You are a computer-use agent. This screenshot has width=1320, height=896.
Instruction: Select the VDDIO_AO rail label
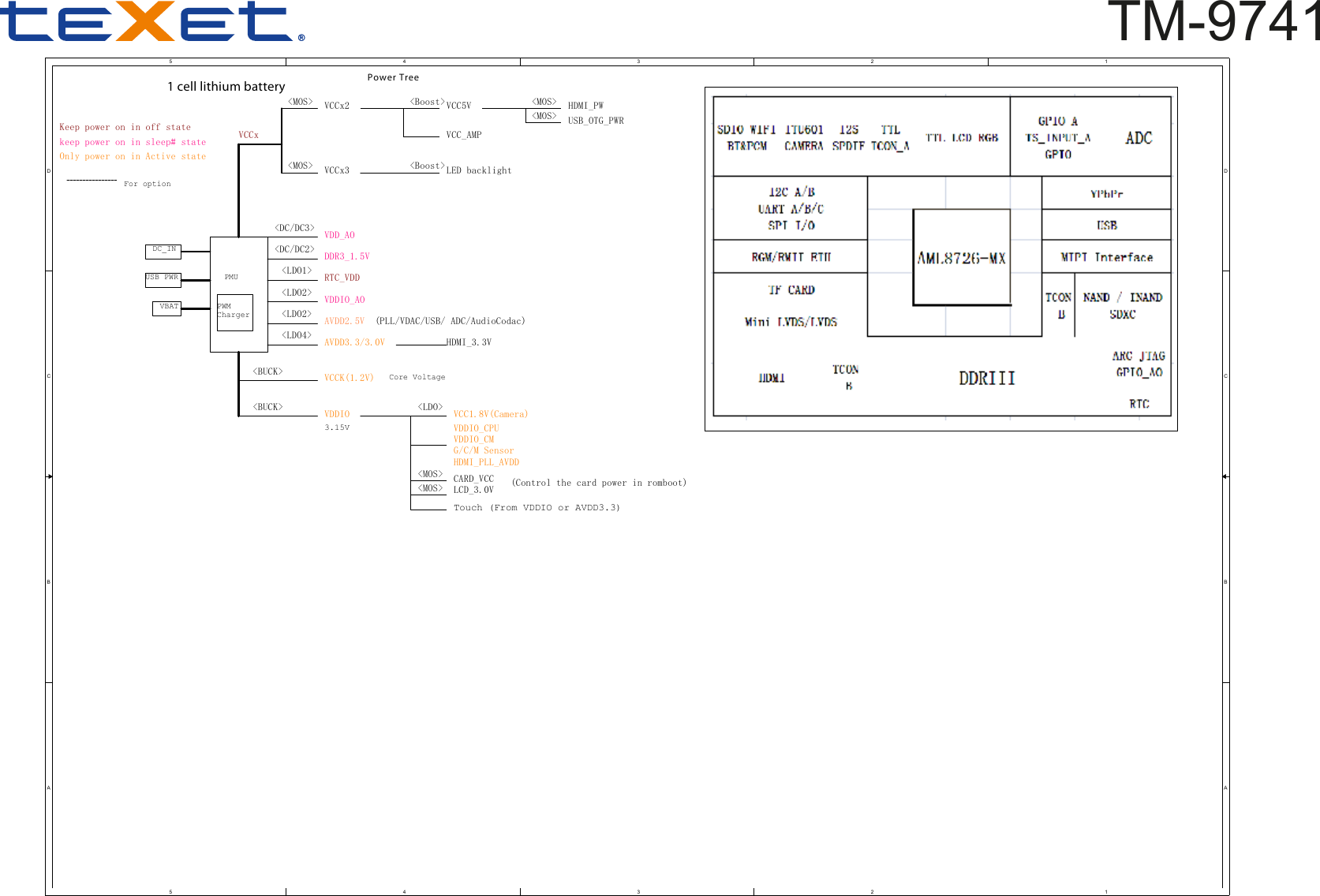[345, 300]
